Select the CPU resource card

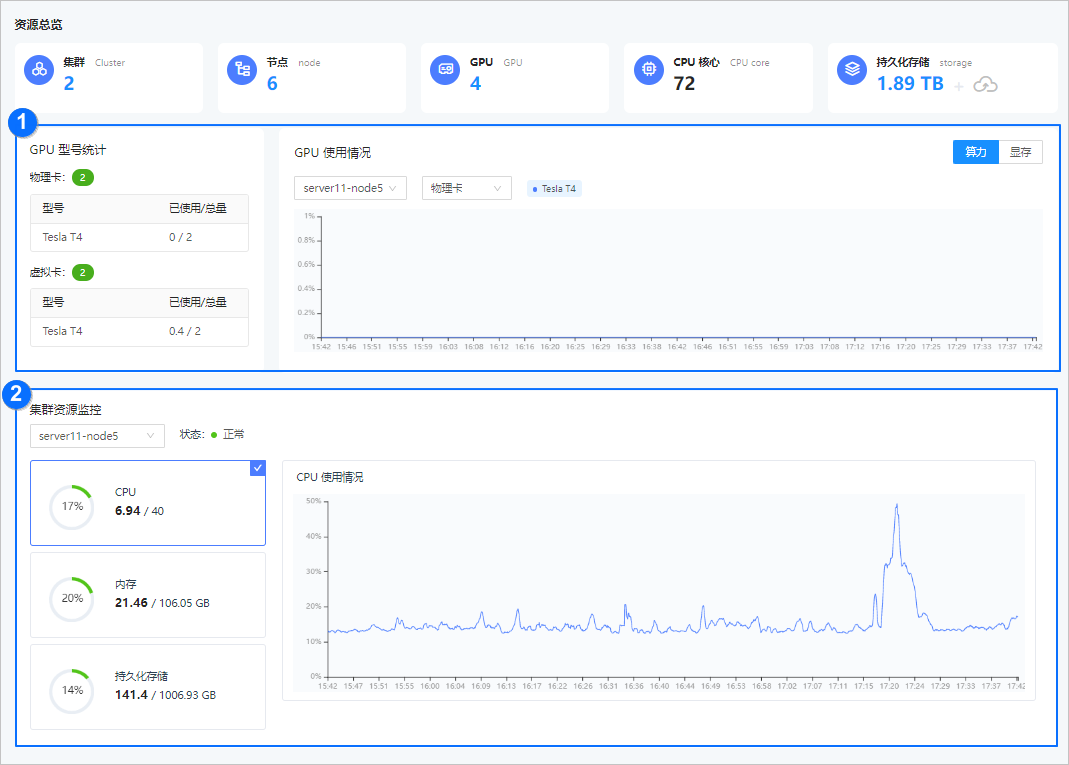tap(148, 503)
